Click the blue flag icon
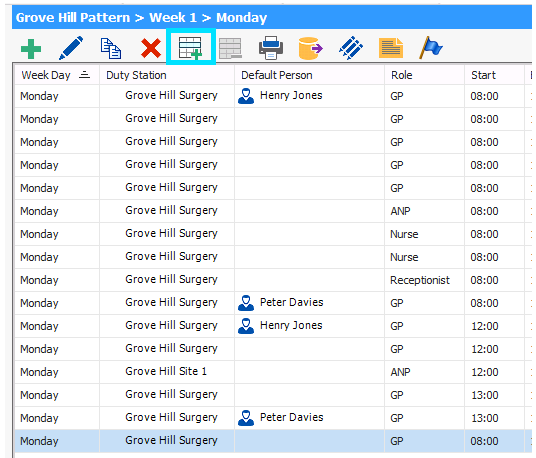Image resolution: width=536 pixels, height=458 pixels. point(431,48)
